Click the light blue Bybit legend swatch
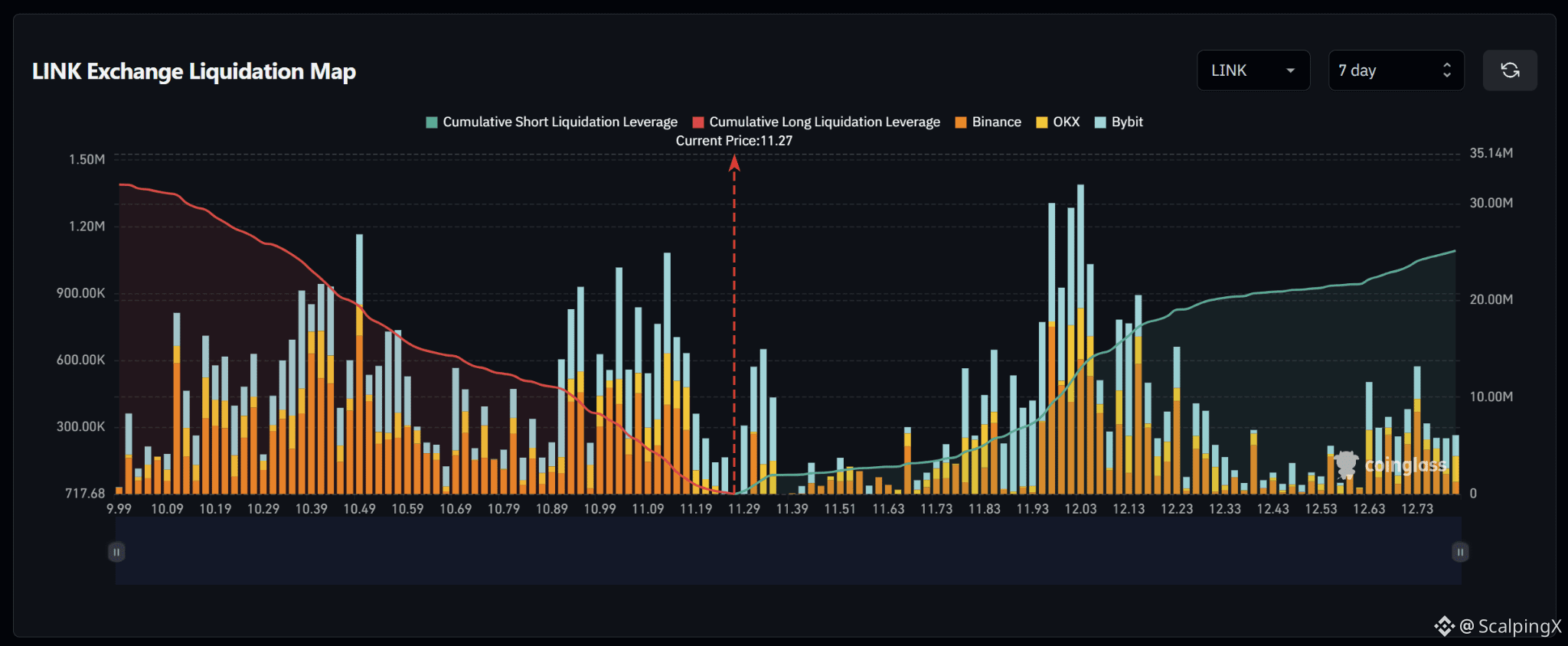This screenshot has width=1568, height=646. click(1101, 122)
